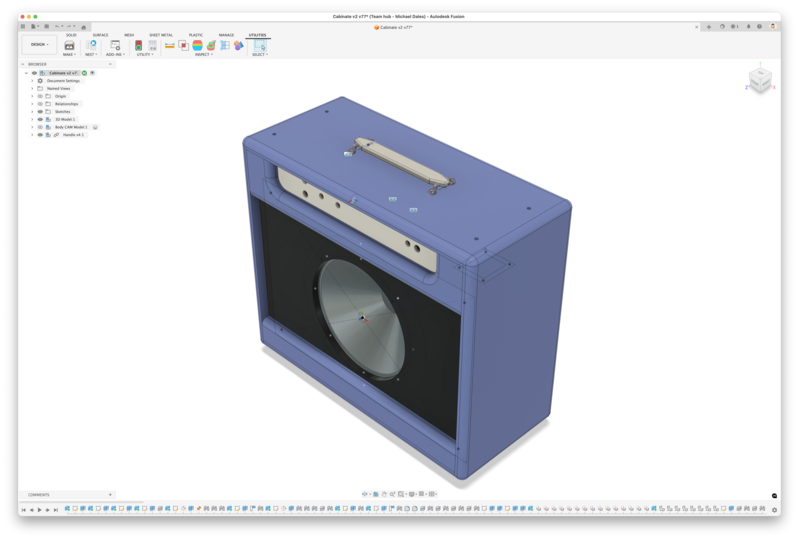
Task: Show the Body CAM Model:1 component
Action: pyautogui.click(x=40, y=127)
